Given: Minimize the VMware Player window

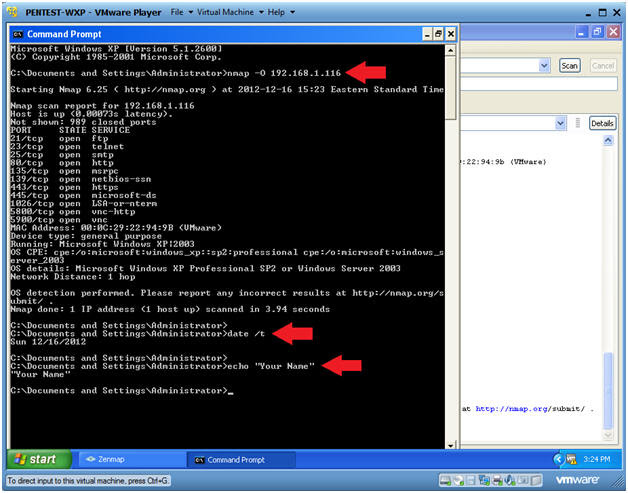Looking at the screenshot, I should click(588, 13).
